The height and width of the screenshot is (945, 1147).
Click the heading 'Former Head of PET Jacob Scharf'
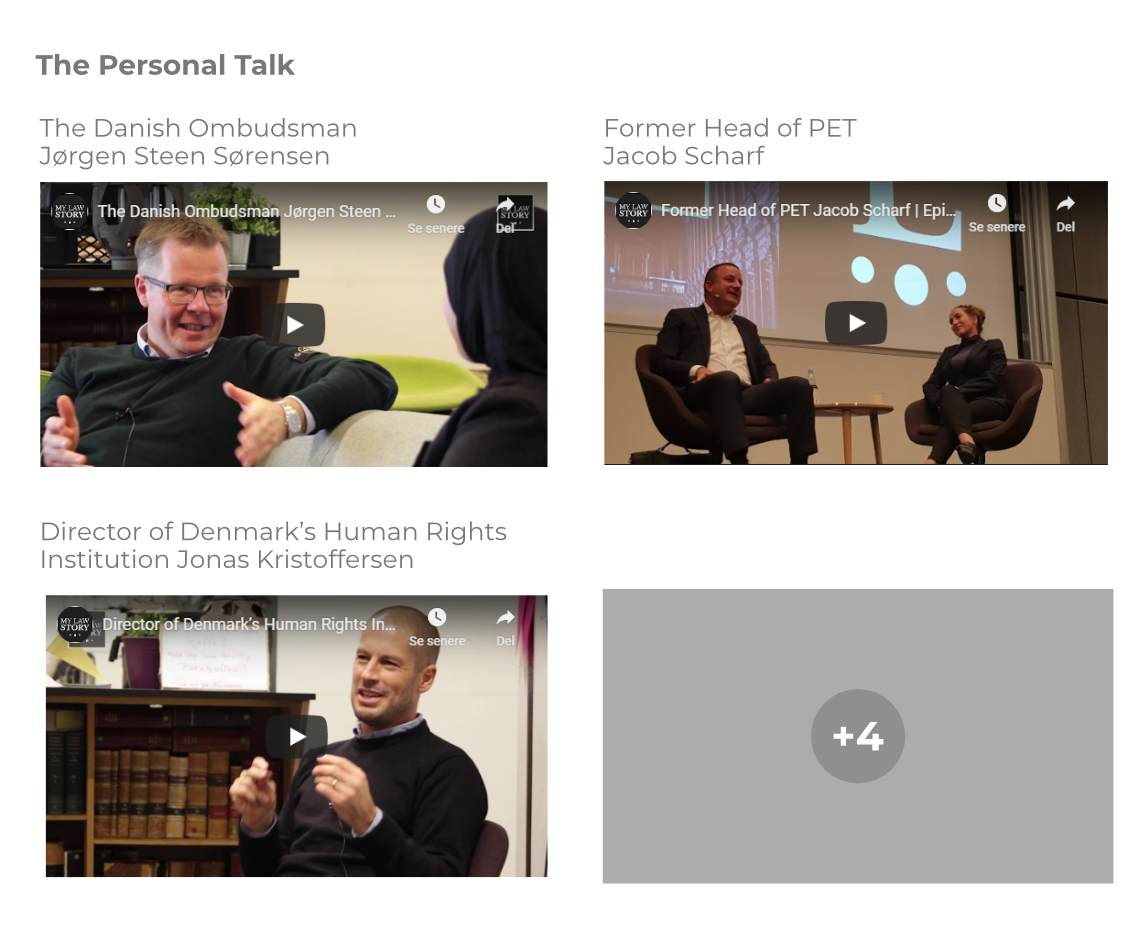point(729,142)
